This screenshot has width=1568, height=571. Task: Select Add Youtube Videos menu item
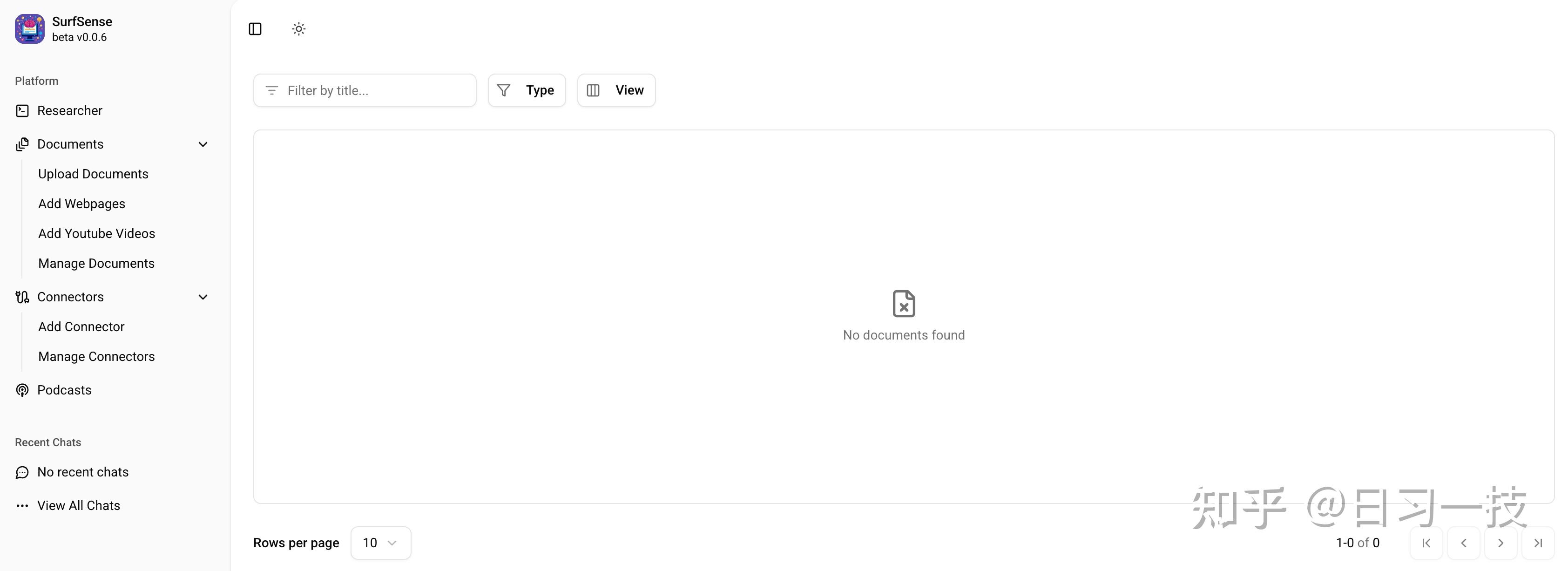coord(96,234)
